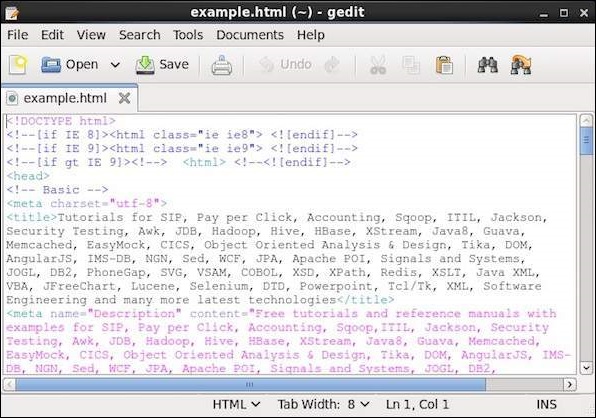596x418 pixels.
Task: Open the View menu
Action: (x=91, y=35)
